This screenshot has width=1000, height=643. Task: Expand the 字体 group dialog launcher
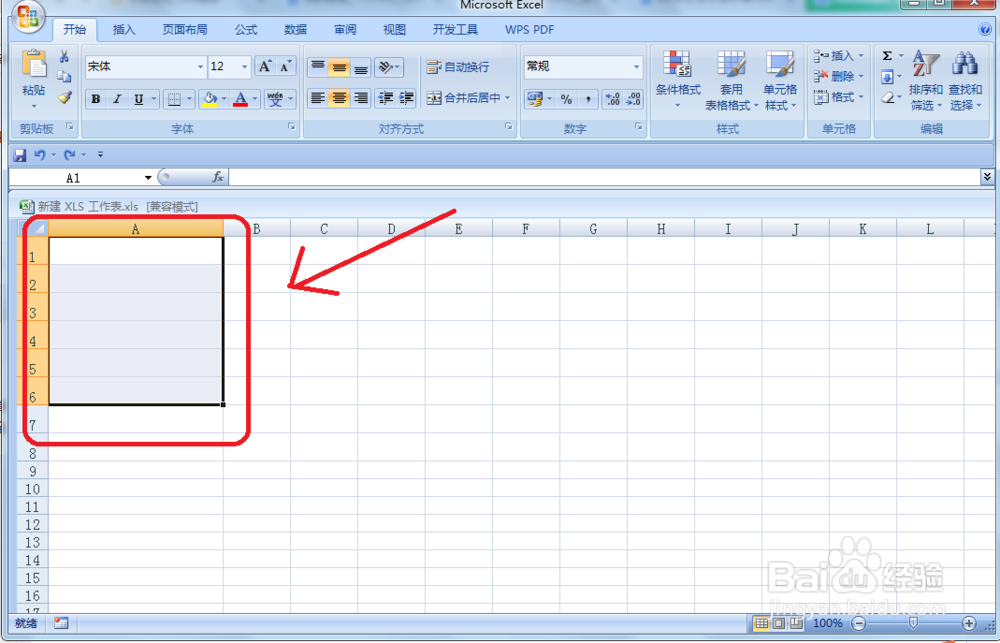point(291,127)
